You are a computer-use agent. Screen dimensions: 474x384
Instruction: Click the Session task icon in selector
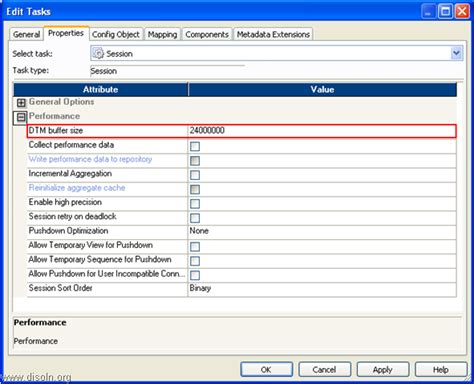[x=98, y=53]
